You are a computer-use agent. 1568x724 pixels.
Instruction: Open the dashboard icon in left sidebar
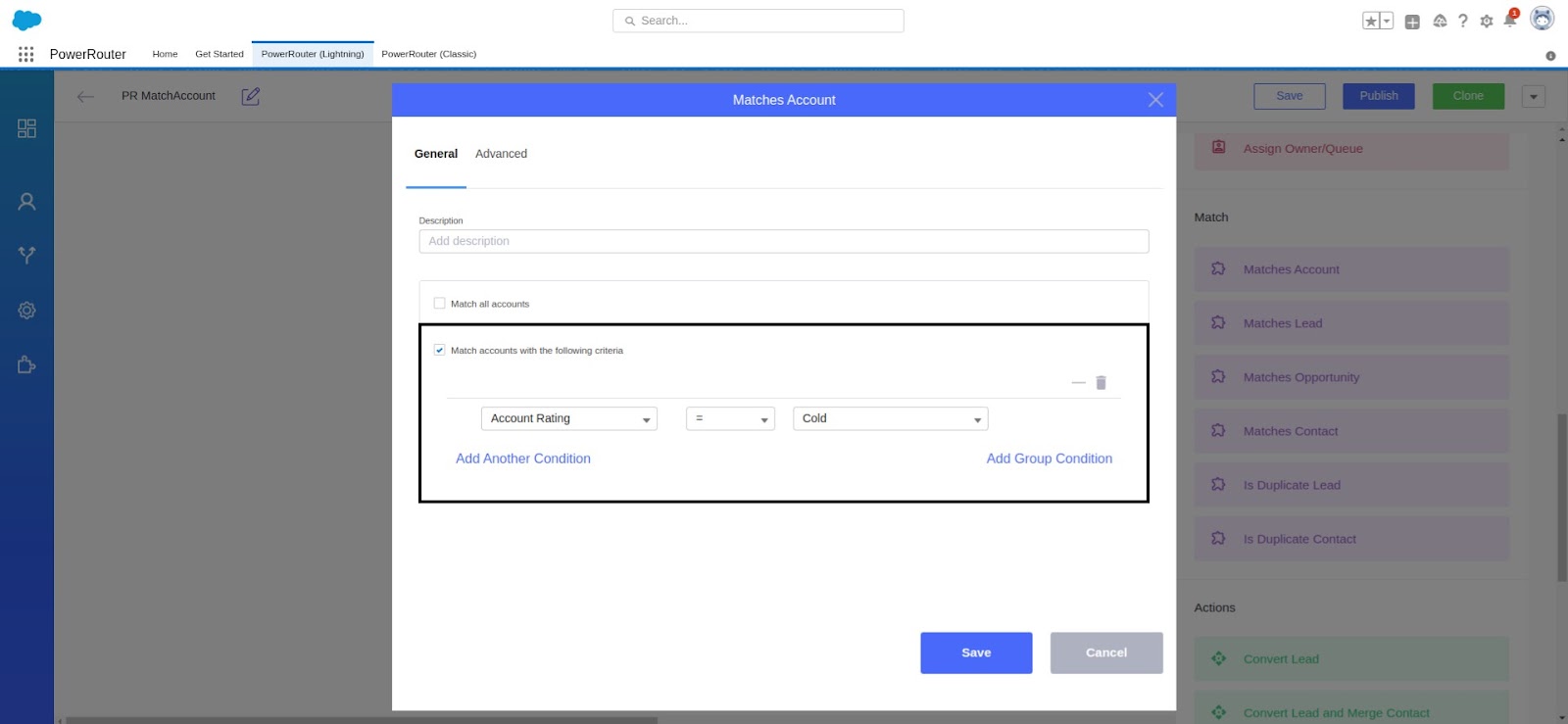(x=26, y=128)
